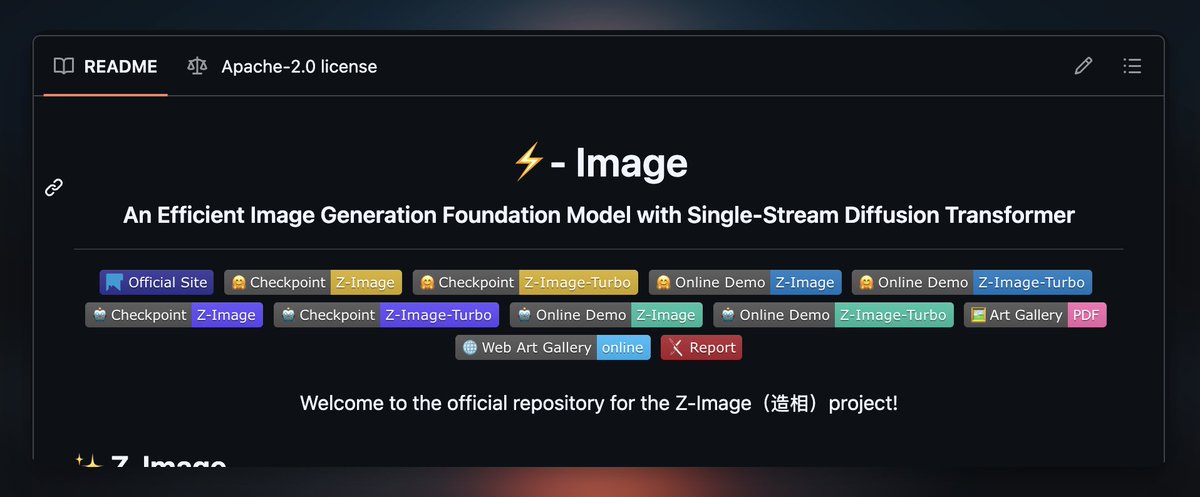The width and height of the screenshot is (1200, 497).
Task: Open the yellow Checkpoint Z-Image badge
Action: click(x=313, y=282)
